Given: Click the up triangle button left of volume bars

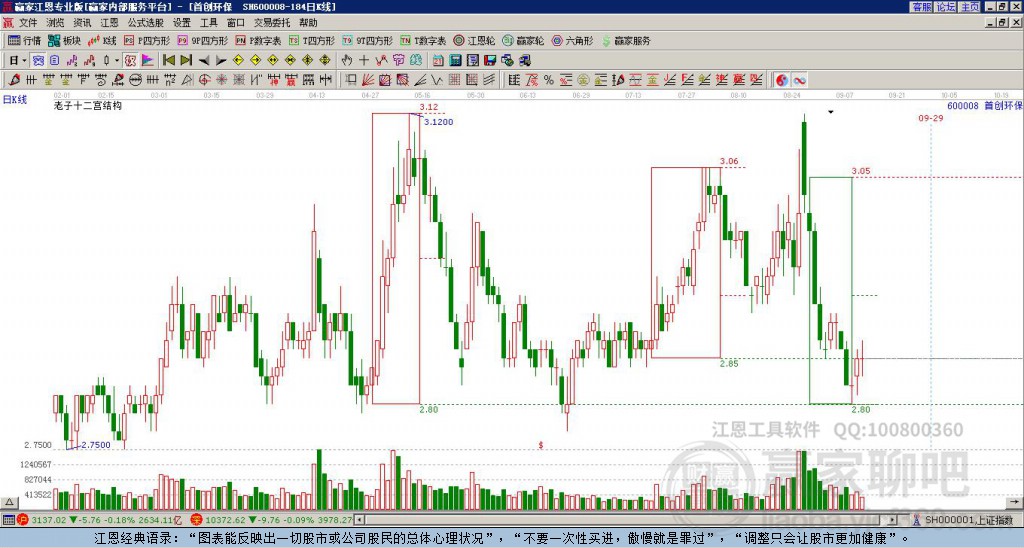Looking at the screenshot, I should click(x=9, y=502).
